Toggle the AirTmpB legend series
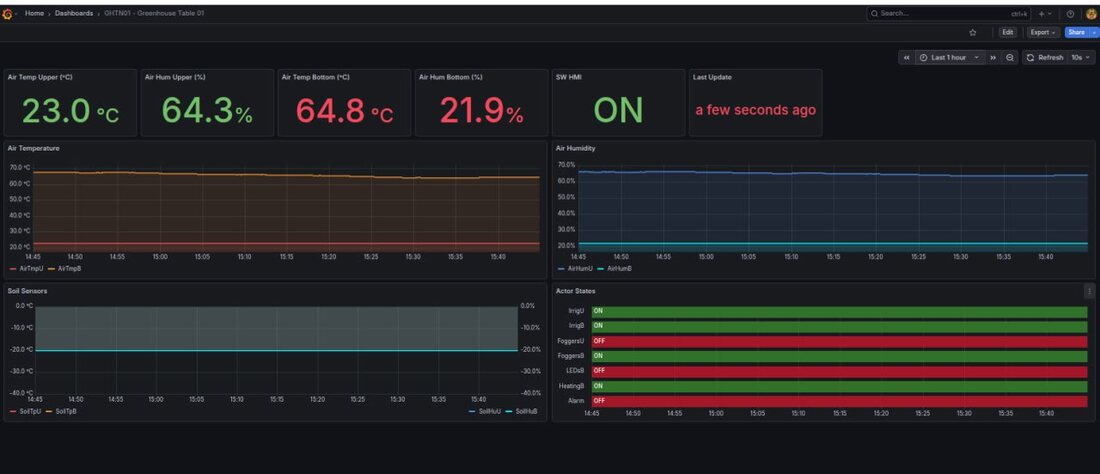Viewport: 1100px width, 474px height. click(x=65, y=269)
